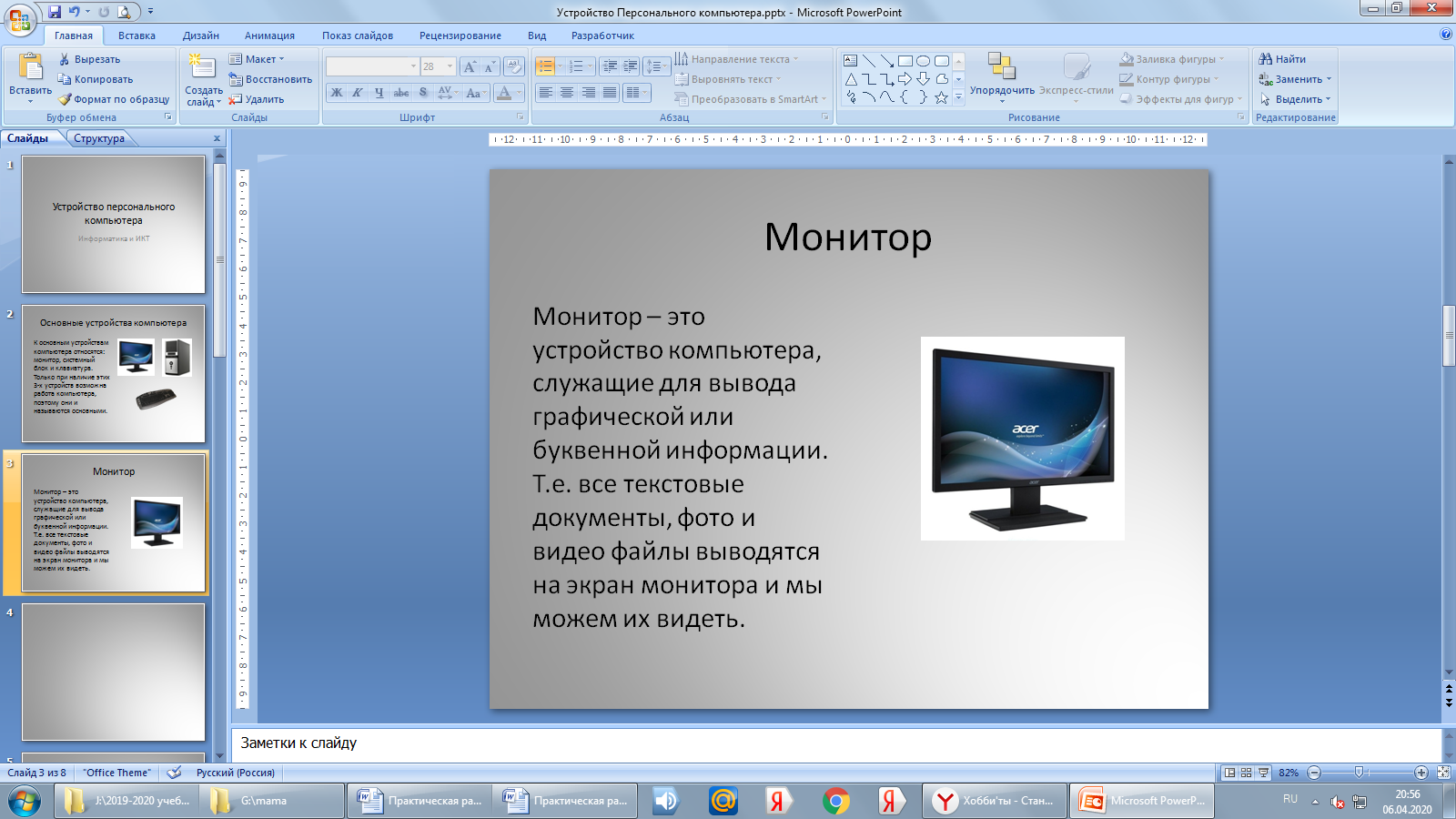Select the text box shape in gallery
The height and width of the screenshot is (819, 1456).
pos(850,61)
